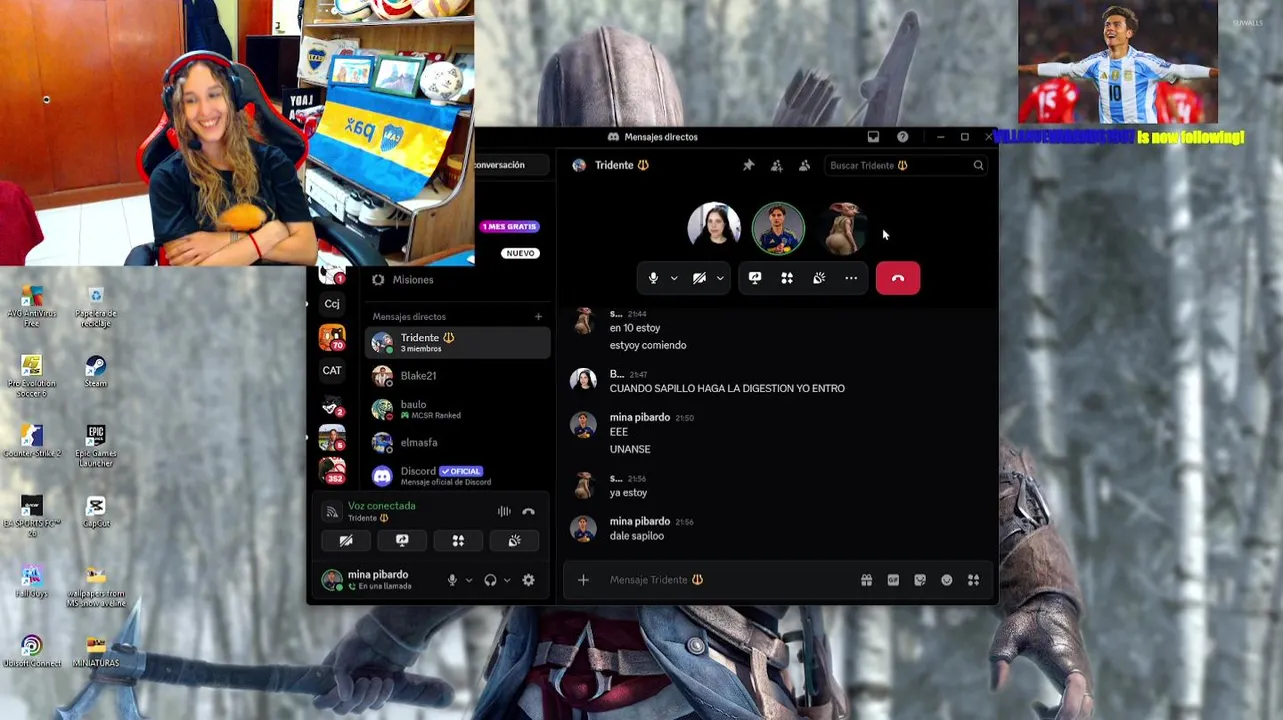Screen dimensions: 1283x720
Task: Open Discord help question mark icon
Action: (902, 137)
